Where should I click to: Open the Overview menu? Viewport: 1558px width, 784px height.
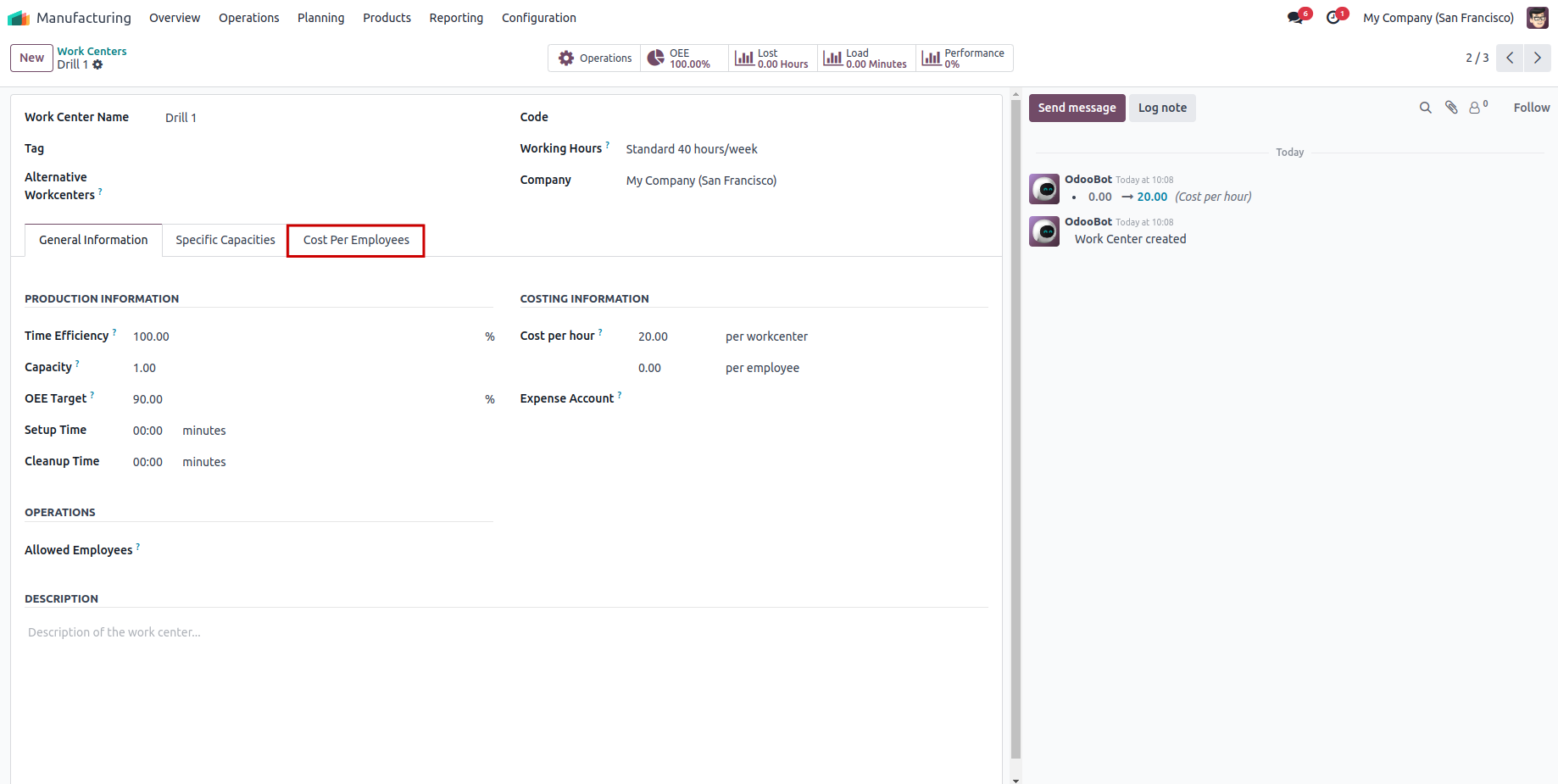coord(175,18)
